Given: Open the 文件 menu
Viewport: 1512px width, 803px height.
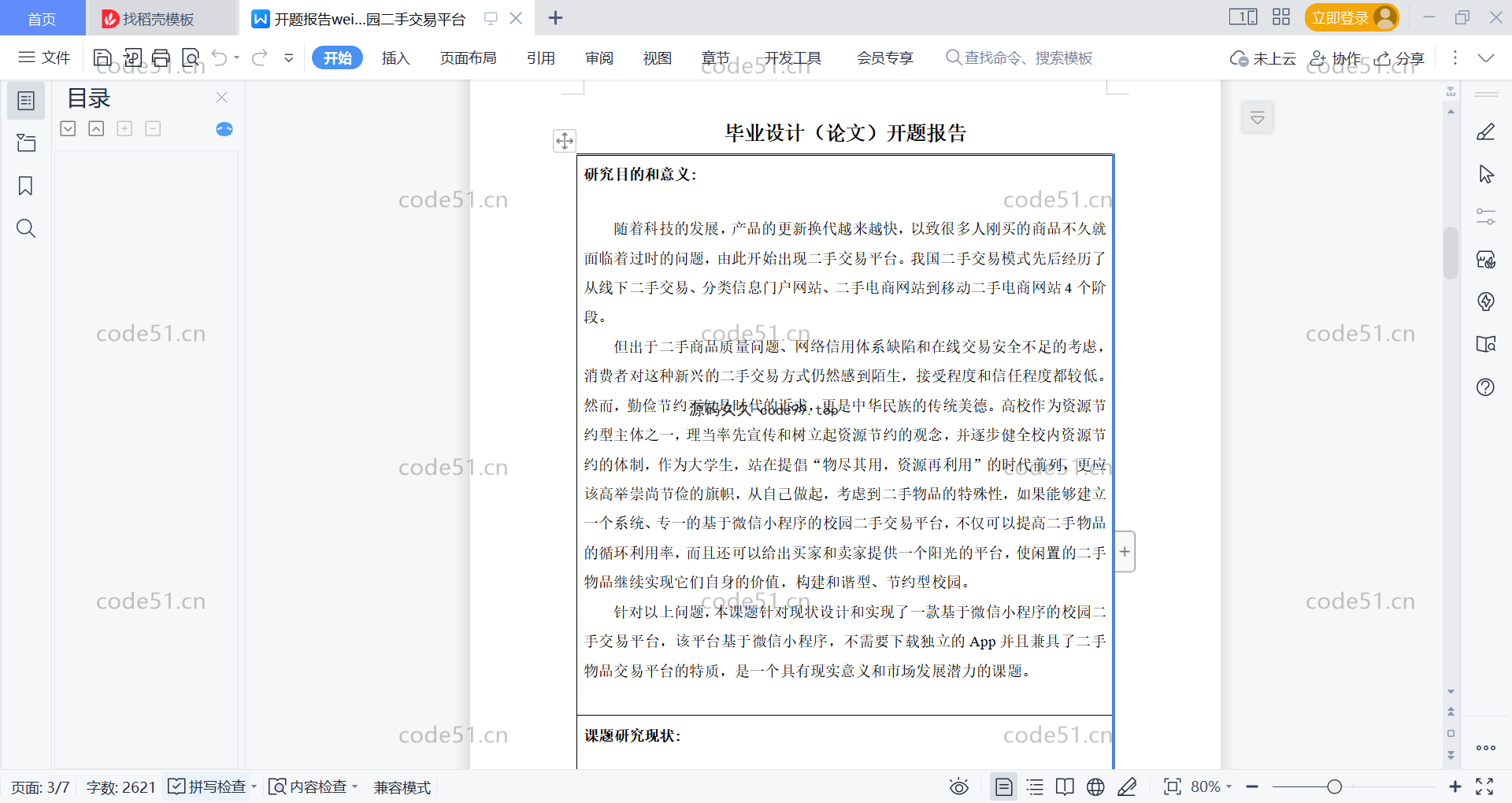Looking at the screenshot, I should (x=44, y=57).
